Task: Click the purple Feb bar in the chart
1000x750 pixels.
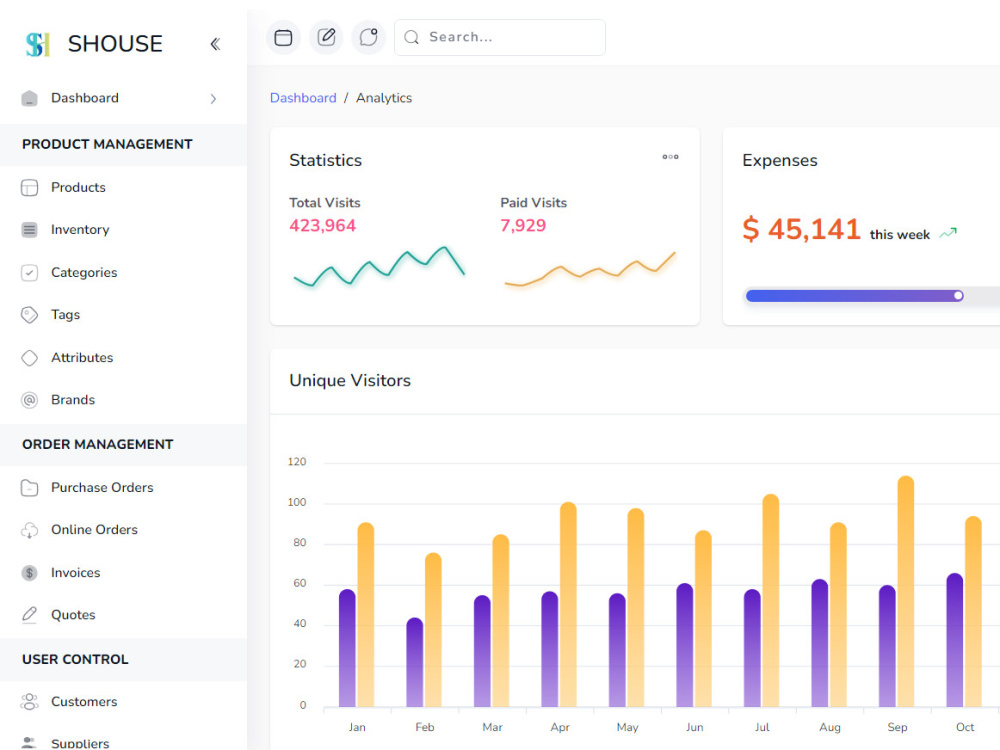Action: [x=415, y=662]
